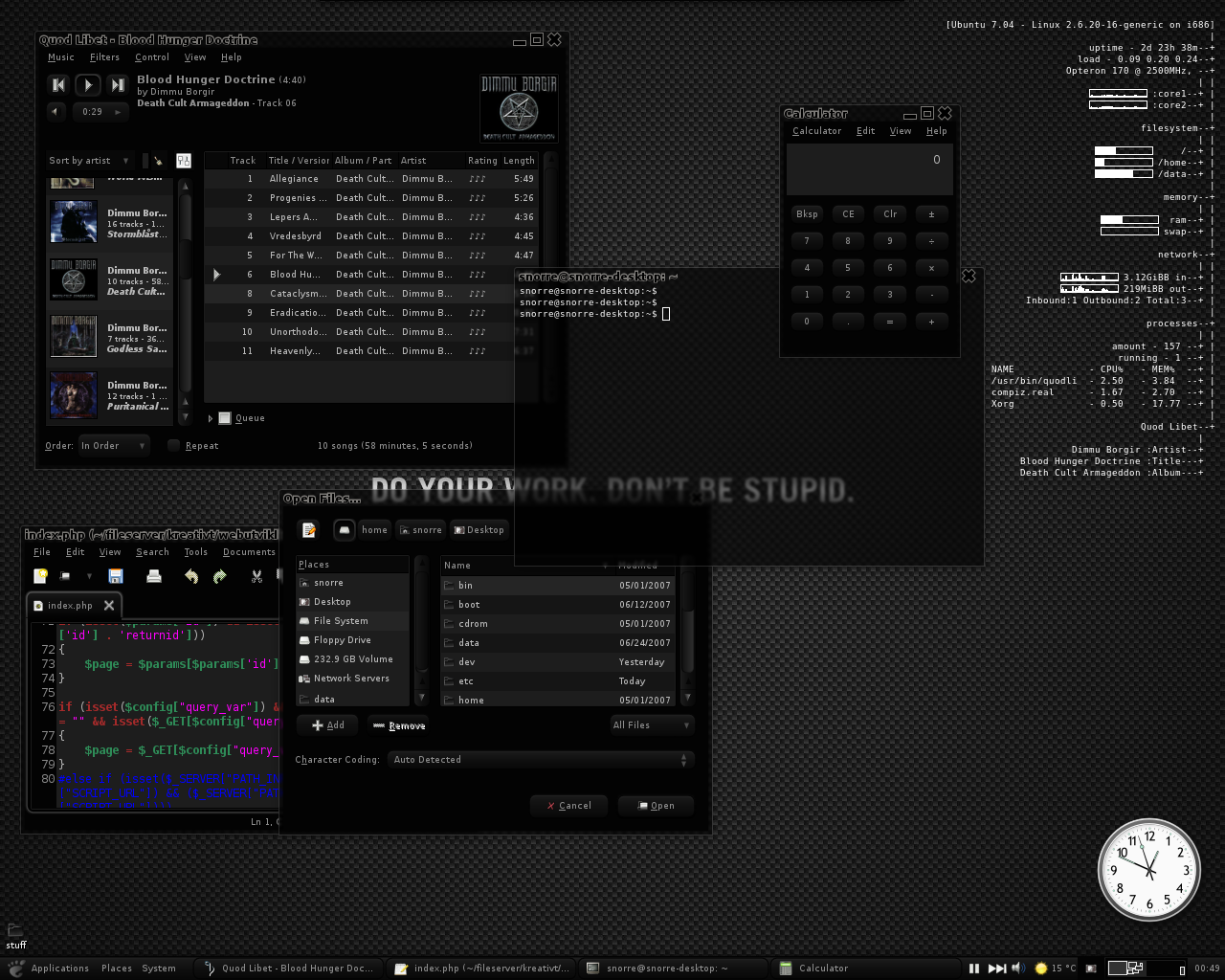Open the All Files filter dropdown
Image resolution: width=1225 pixels, height=980 pixels.
coord(651,725)
